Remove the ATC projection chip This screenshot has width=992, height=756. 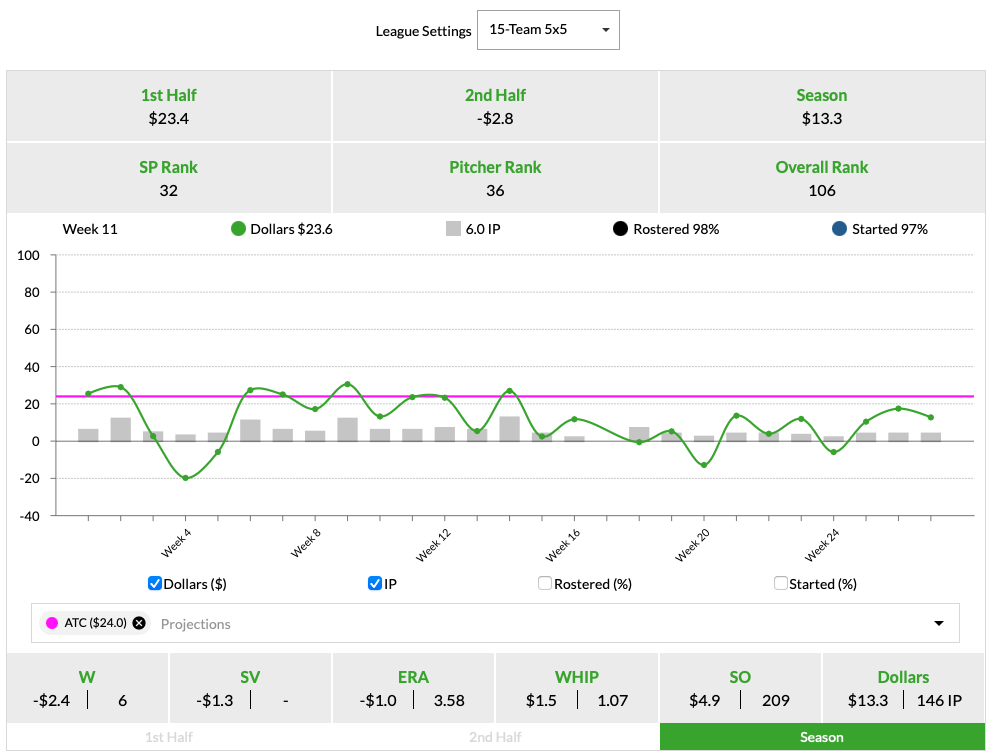[139, 623]
